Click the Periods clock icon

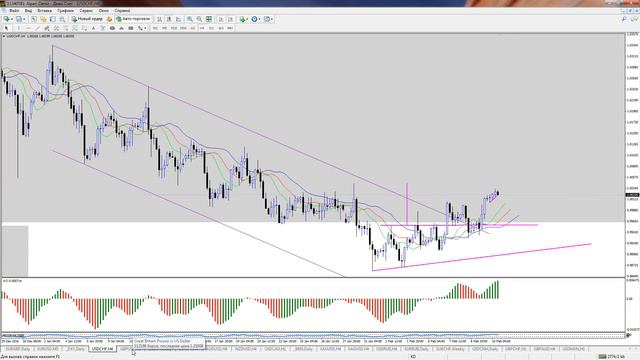pos(254,19)
